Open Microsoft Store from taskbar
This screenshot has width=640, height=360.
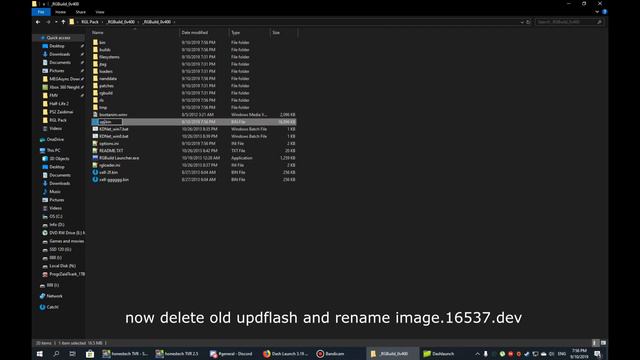click(x=90, y=354)
